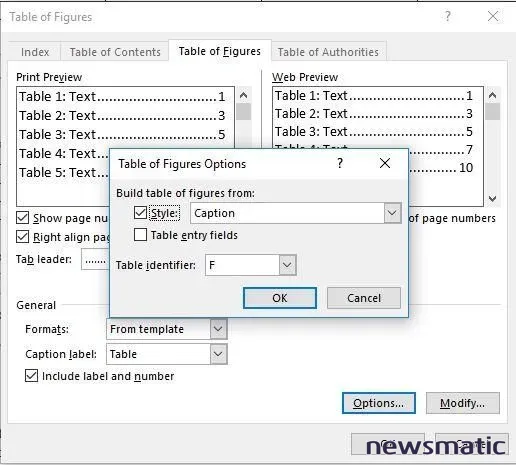The height and width of the screenshot is (465, 516).
Task: Open the Style Caption dropdown arrow
Action: coord(392,213)
